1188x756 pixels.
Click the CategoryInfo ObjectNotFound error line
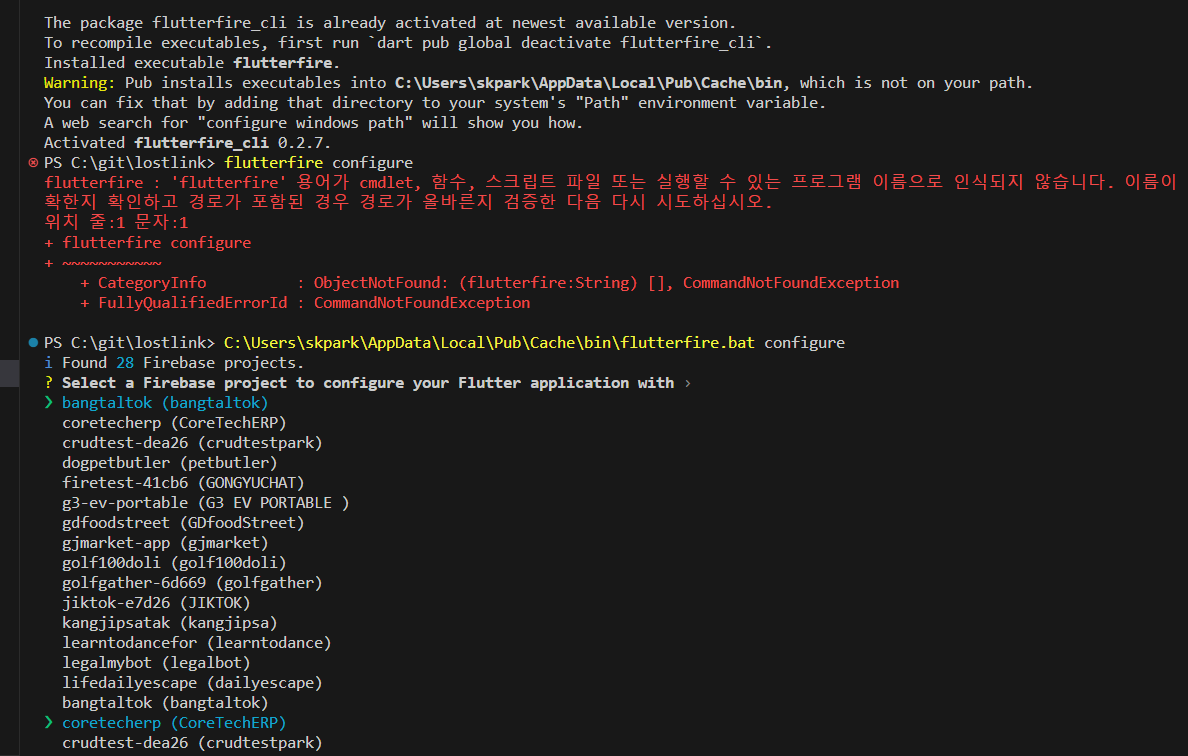pos(489,283)
